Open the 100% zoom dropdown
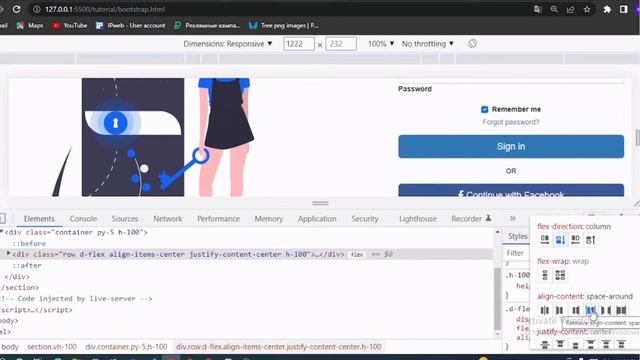This screenshot has width=640, height=360. click(x=381, y=44)
